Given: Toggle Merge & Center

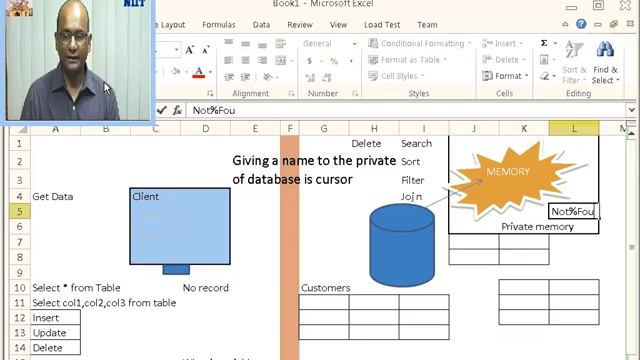Looking at the screenshot, I should click(x=281, y=60).
